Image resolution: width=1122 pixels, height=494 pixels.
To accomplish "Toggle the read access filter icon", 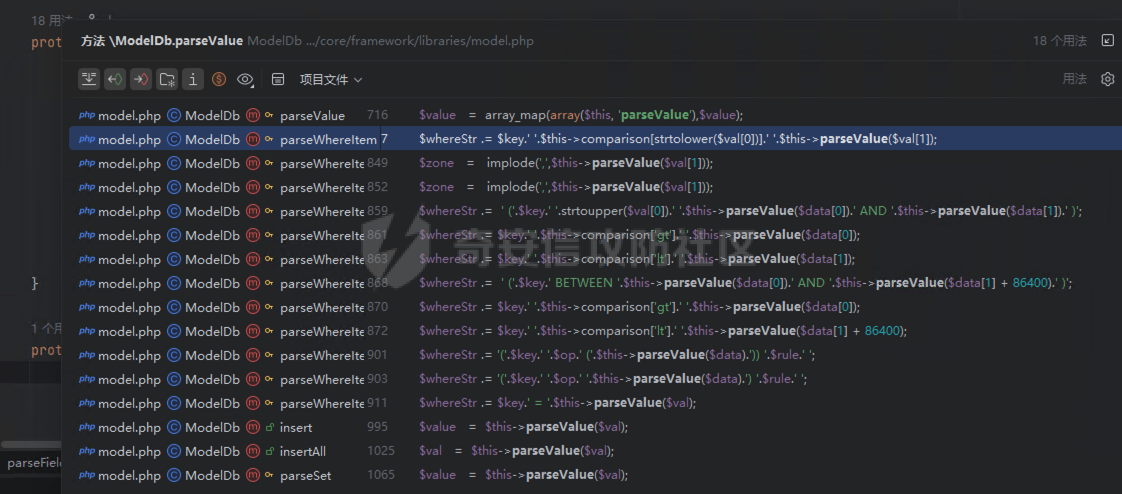I will click(x=115, y=79).
